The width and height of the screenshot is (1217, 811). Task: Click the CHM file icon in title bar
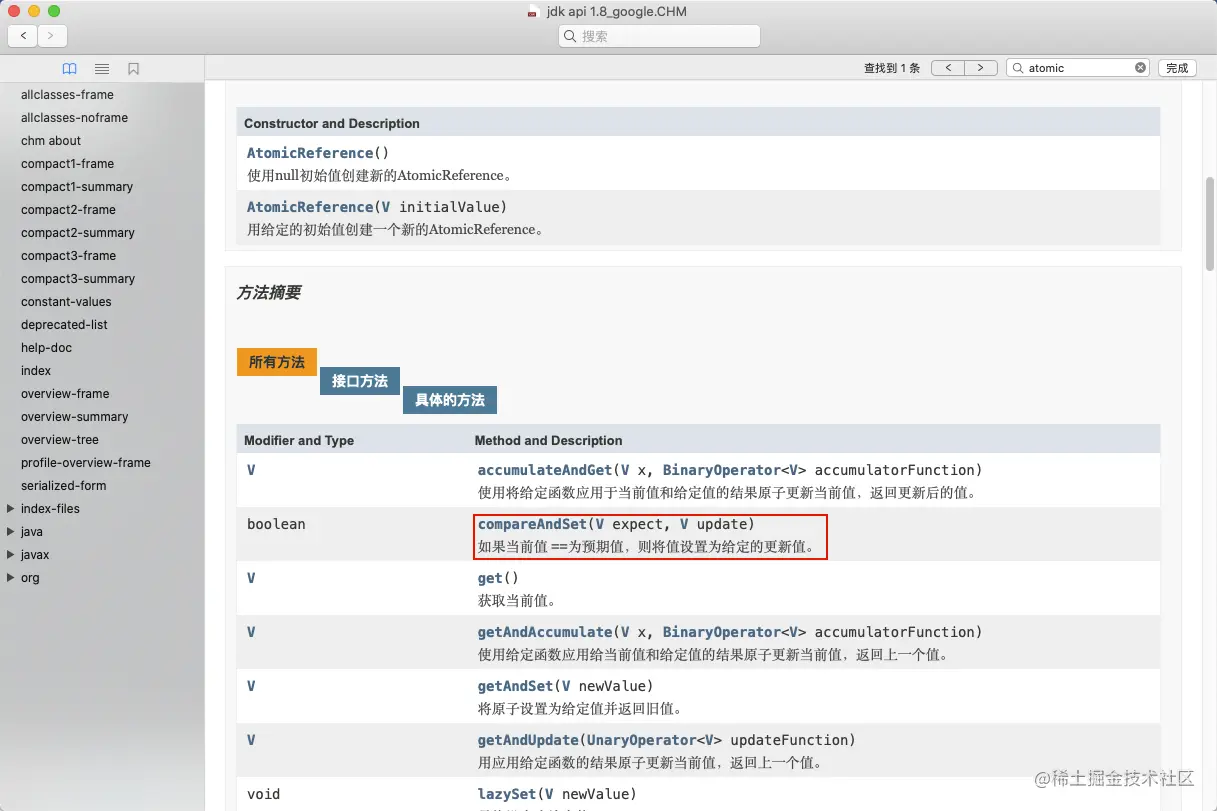point(534,12)
